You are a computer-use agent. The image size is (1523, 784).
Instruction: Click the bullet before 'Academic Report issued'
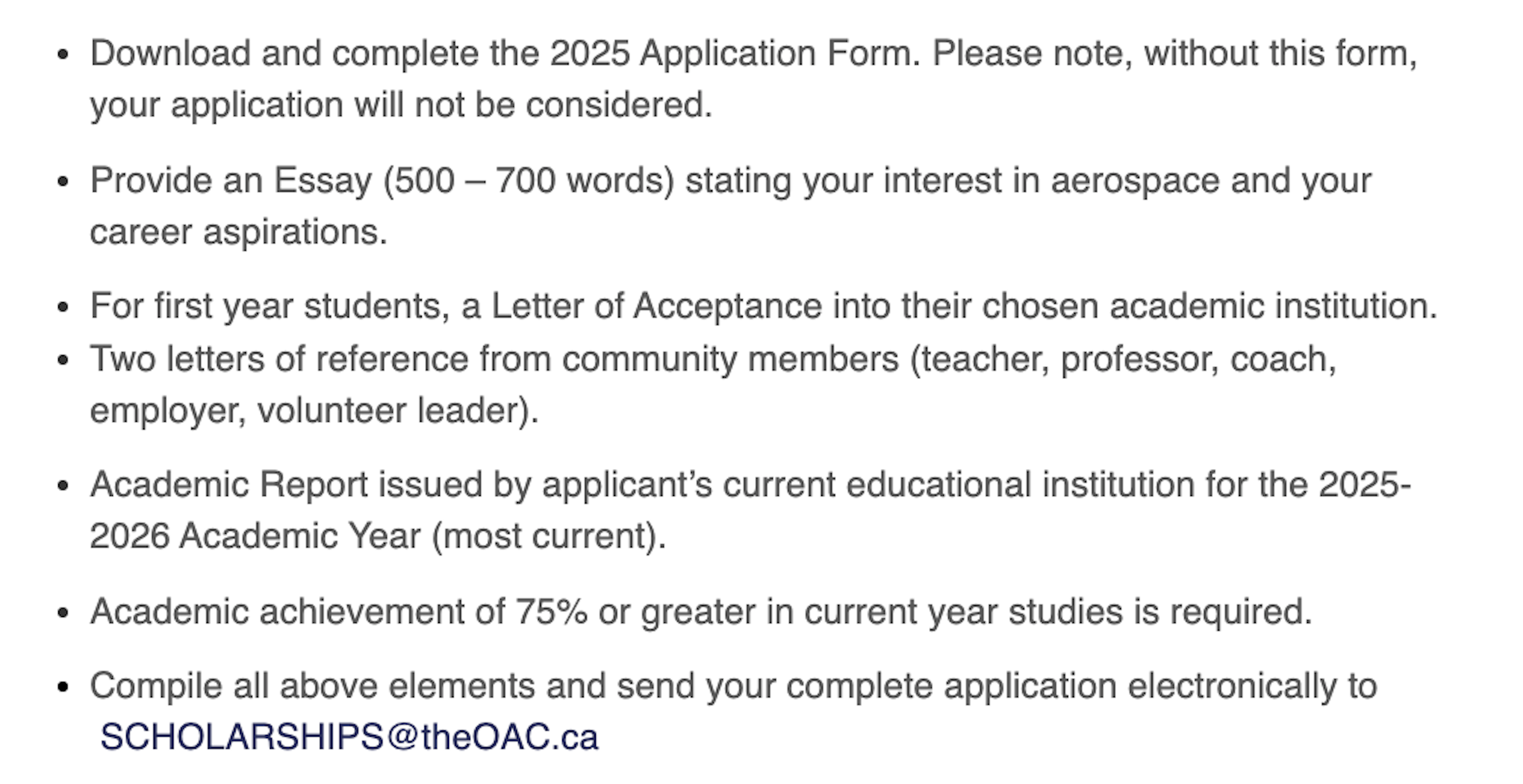coord(63,485)
